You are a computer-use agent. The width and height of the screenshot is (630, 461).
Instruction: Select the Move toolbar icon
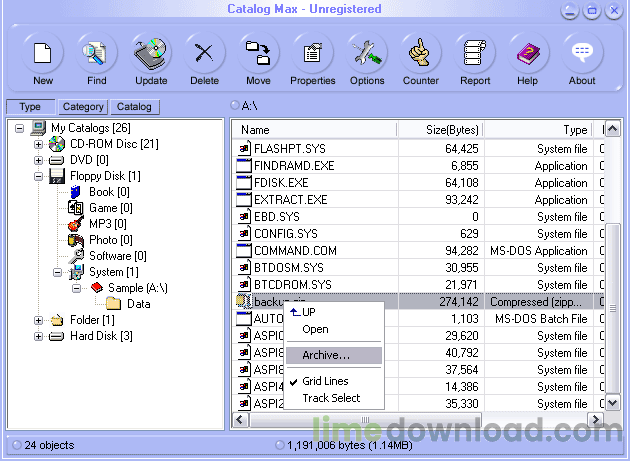258,53
